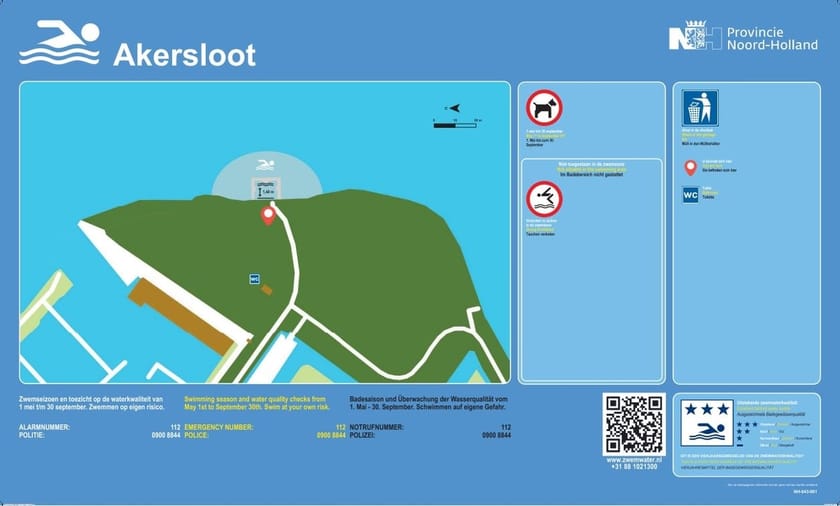The image size is (840, 506).
Task: Click the 'Provincie Noord-Holland' text
Action: point(772,39)
